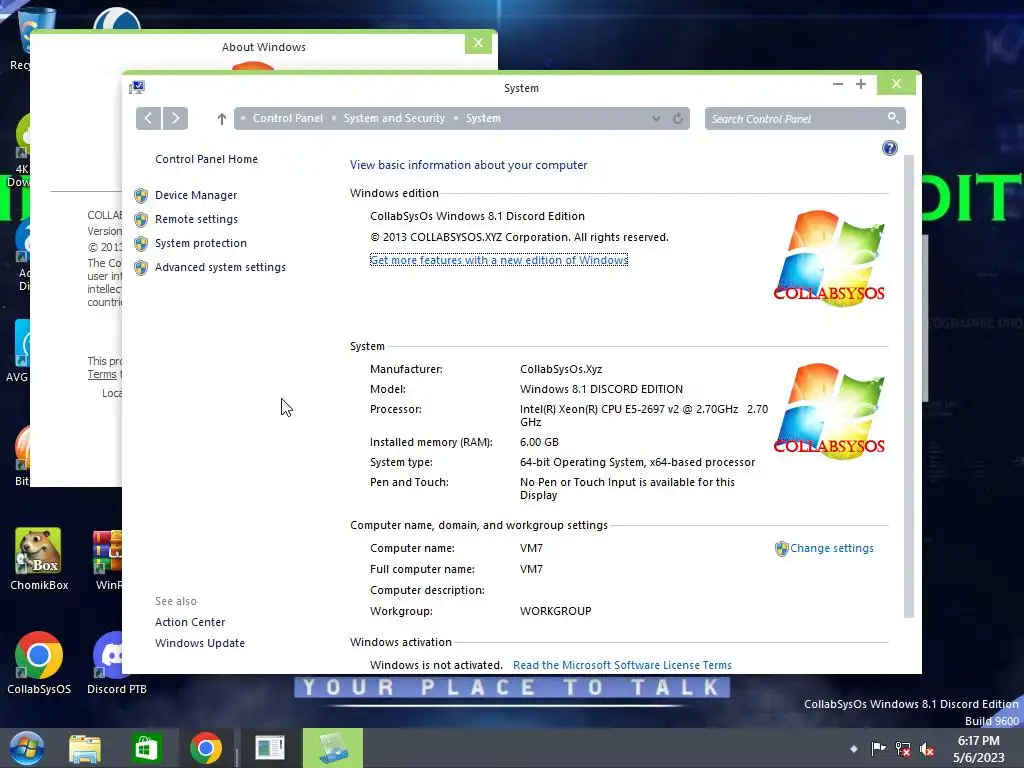Screen dimensions: 1024x768
Task: Open the Start button orb
Action: click(x=26, y=748)
